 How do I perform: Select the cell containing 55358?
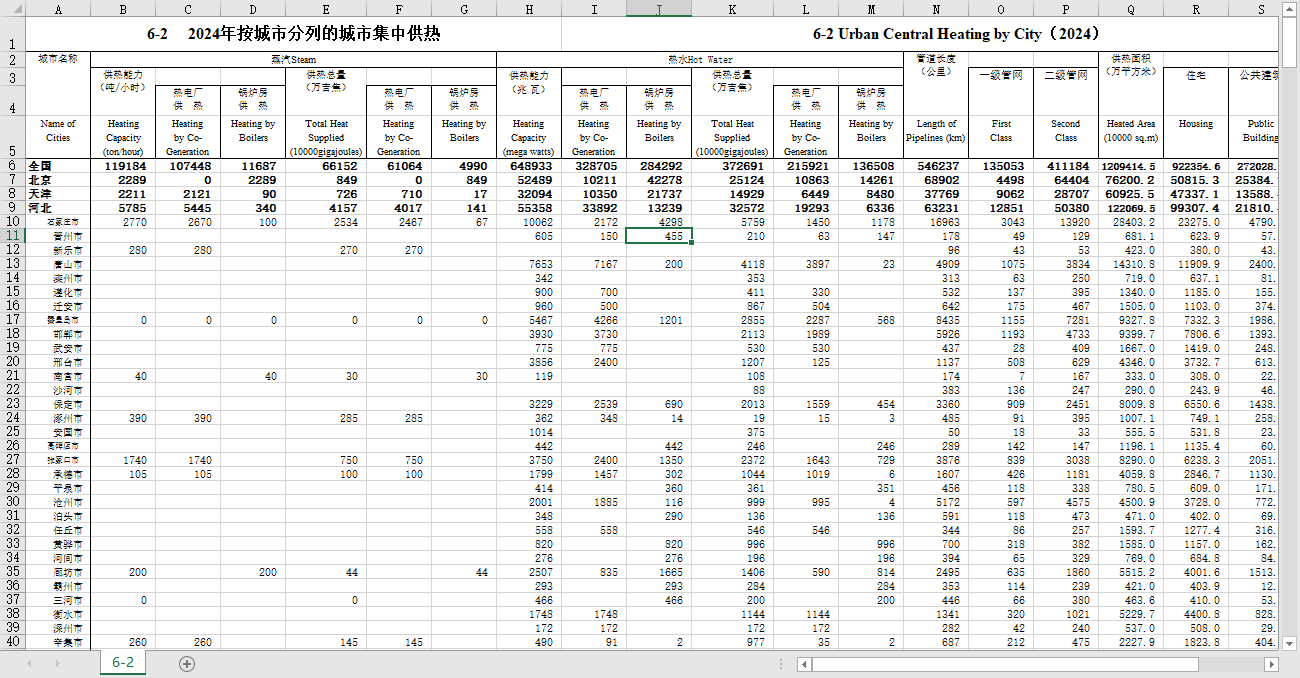(529, 208)
